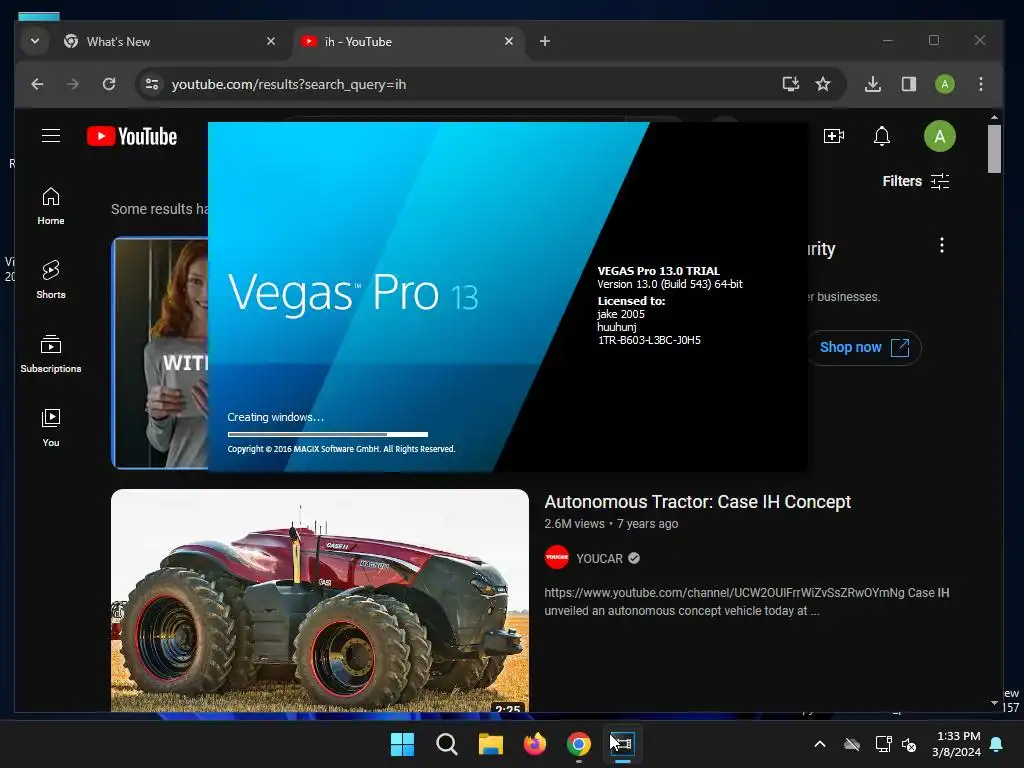
Task: Close the ih - YouTube tab
Action: 509,41
